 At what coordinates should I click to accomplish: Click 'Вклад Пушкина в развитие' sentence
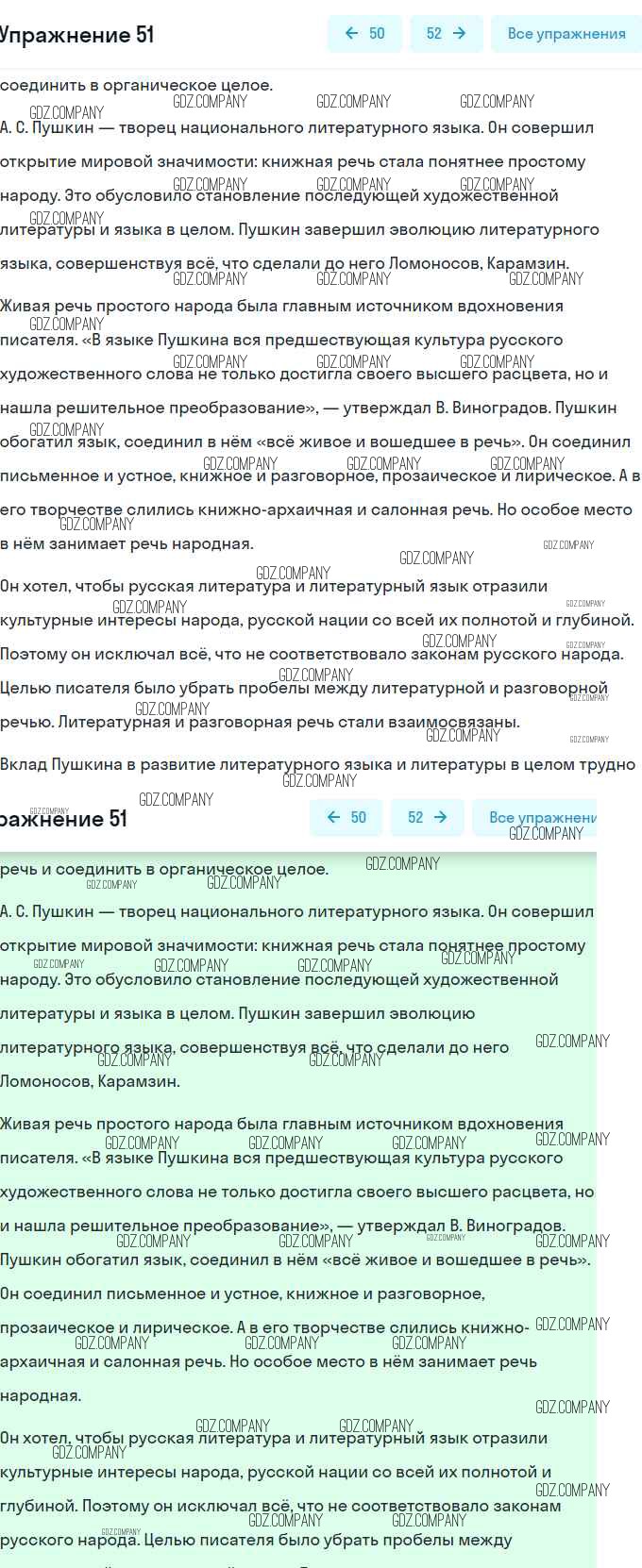[317, 764]
